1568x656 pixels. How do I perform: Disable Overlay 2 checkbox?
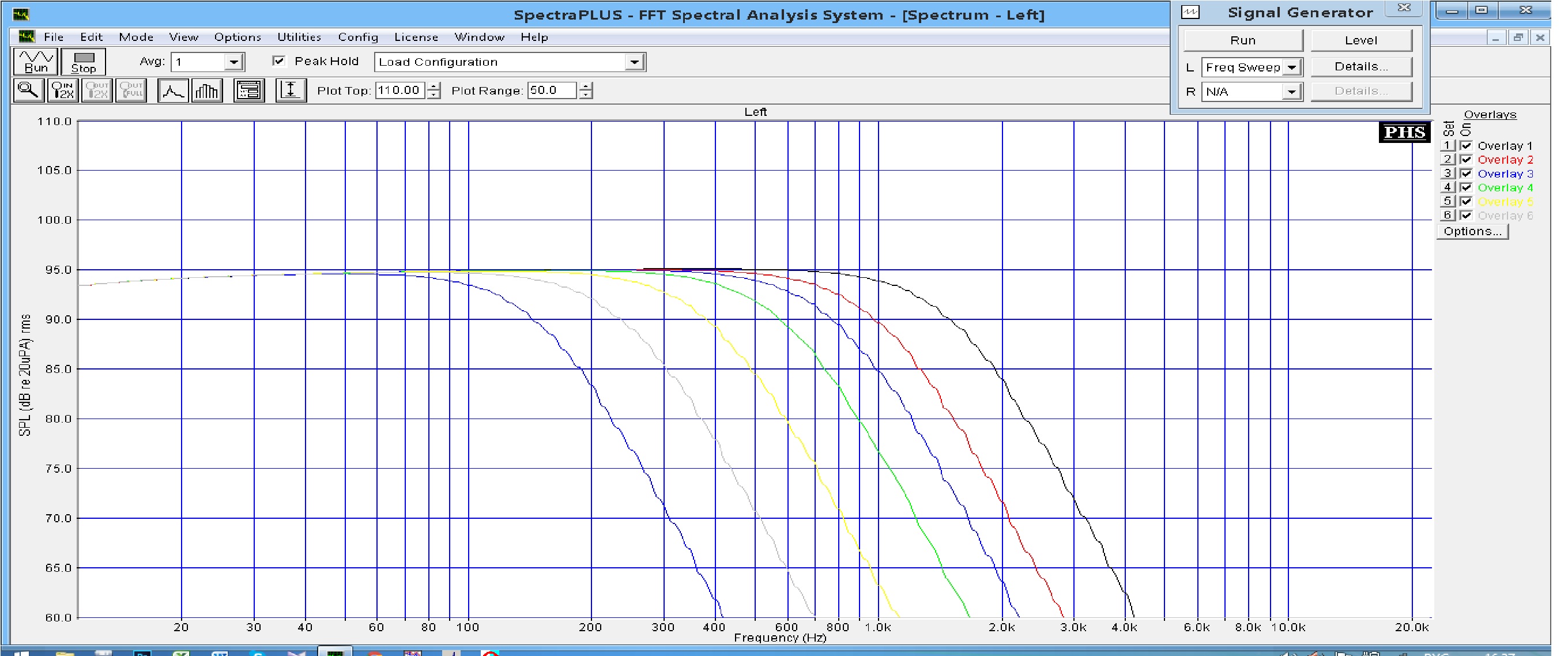(1466, 160)
